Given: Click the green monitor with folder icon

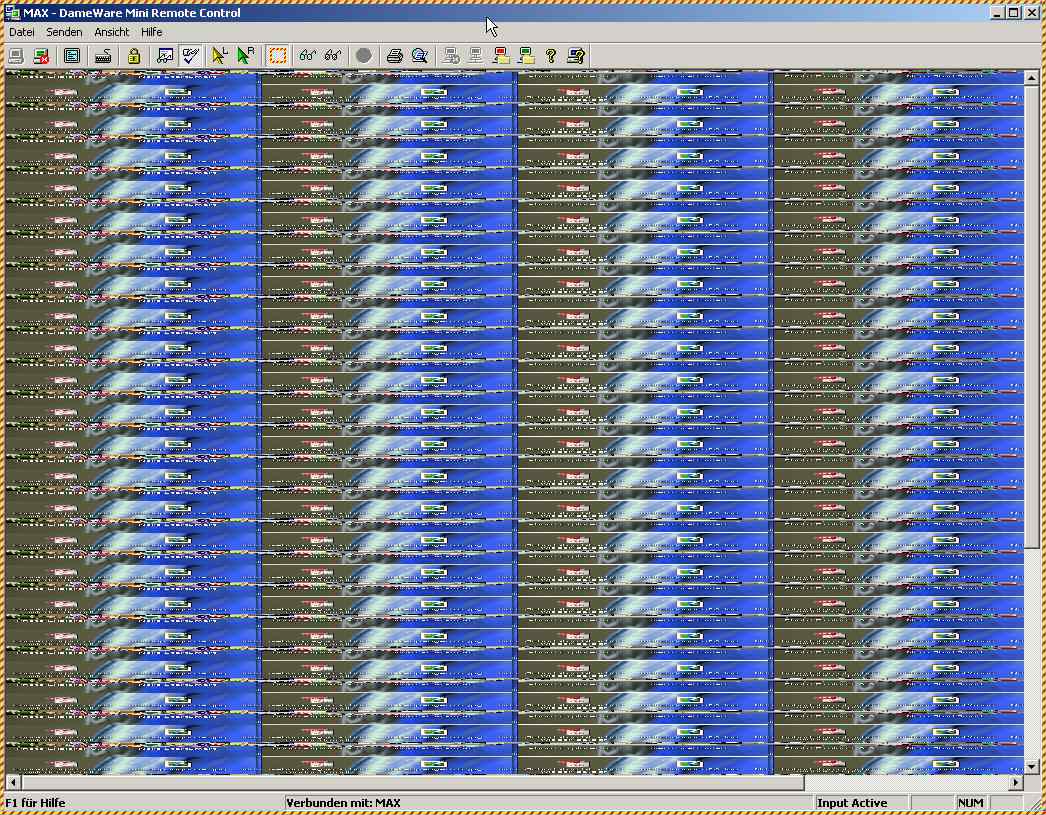Looking at the screenshot, I should click(526, 56).
